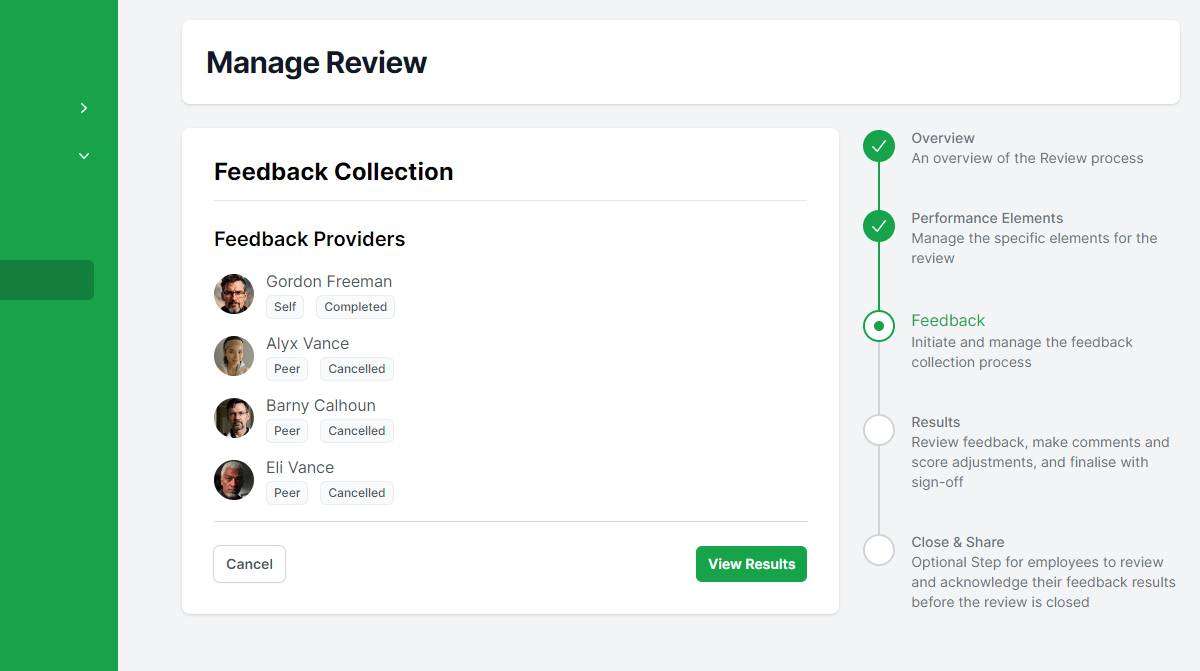The image size is (1200, 671).
Task: Click the Eli Vance name
Action: click(x=300, y=467)
